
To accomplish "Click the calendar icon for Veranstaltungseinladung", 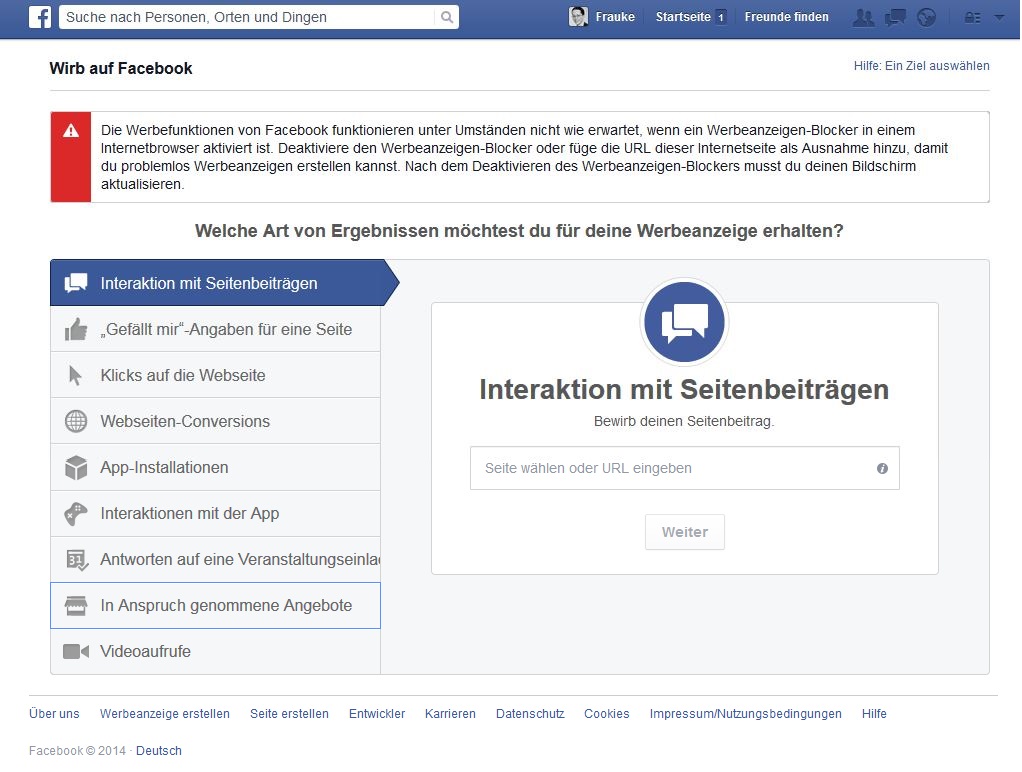I will click(77, 560).
